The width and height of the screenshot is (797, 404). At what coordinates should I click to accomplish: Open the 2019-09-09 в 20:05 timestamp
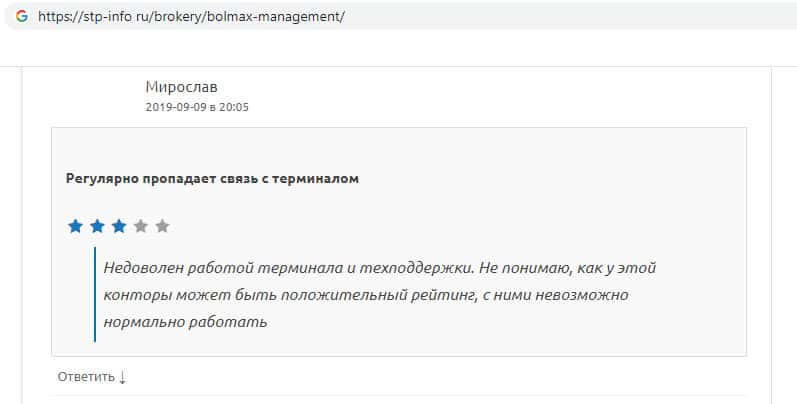coord(196,107)
